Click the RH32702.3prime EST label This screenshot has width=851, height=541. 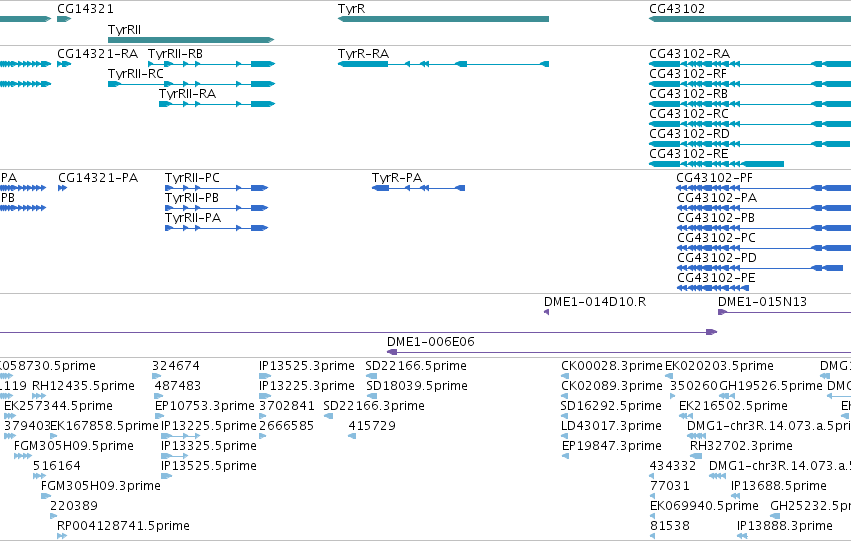click(741, 447)
